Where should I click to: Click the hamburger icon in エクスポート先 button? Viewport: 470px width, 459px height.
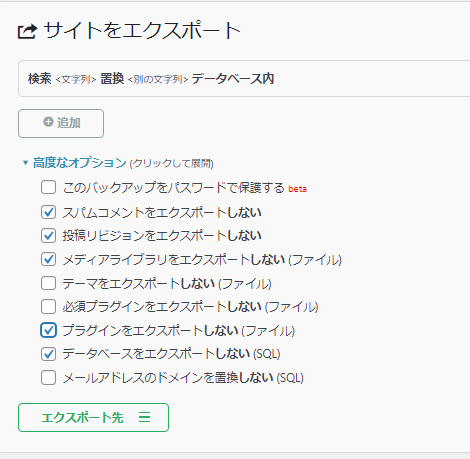click(145, 417)
